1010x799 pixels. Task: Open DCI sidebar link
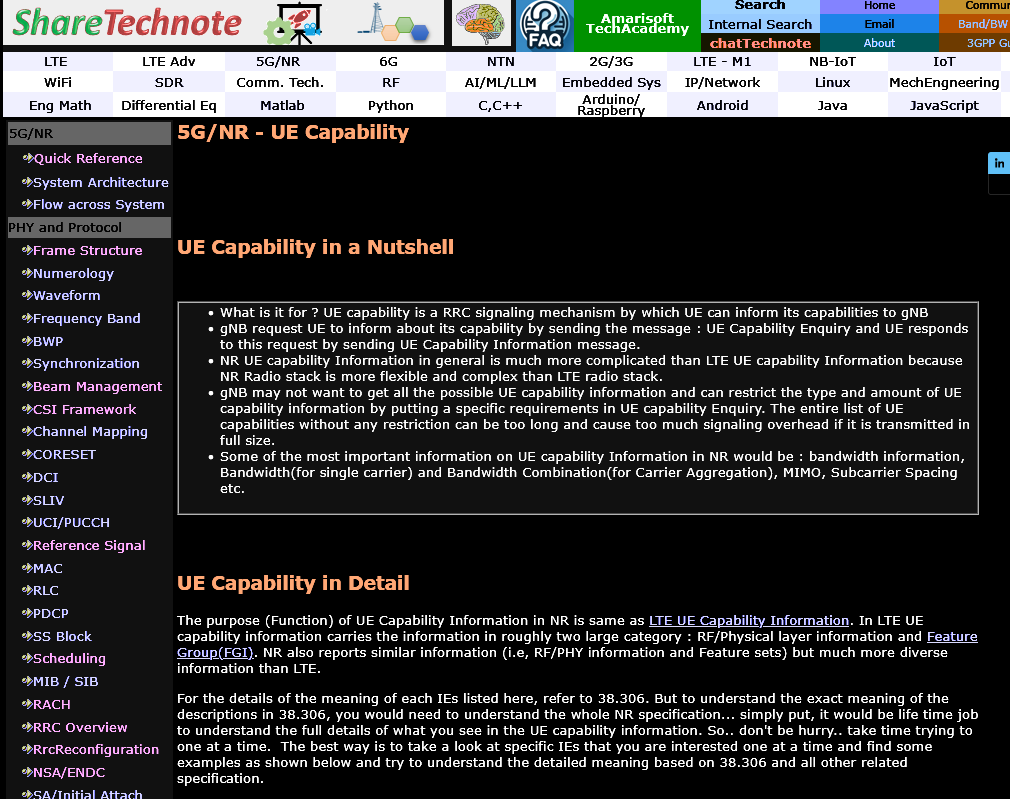[x=45, y=477]
